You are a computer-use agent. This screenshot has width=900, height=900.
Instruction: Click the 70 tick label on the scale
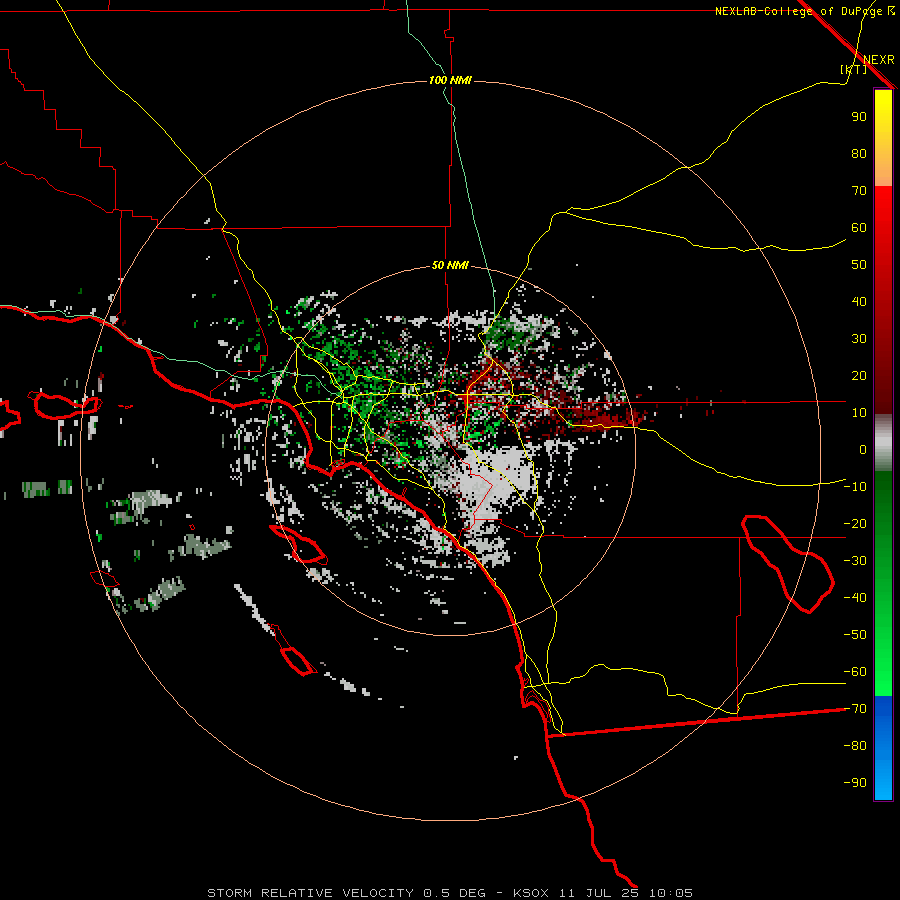(x=859, y=191)
